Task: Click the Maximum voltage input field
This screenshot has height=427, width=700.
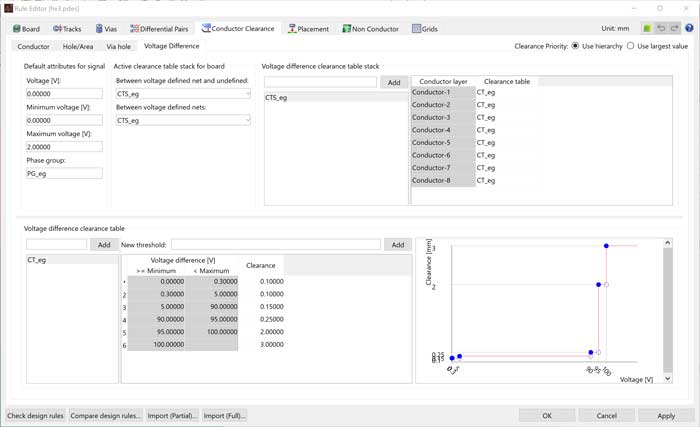Action: pyautogui.click(x=63, y=146)
